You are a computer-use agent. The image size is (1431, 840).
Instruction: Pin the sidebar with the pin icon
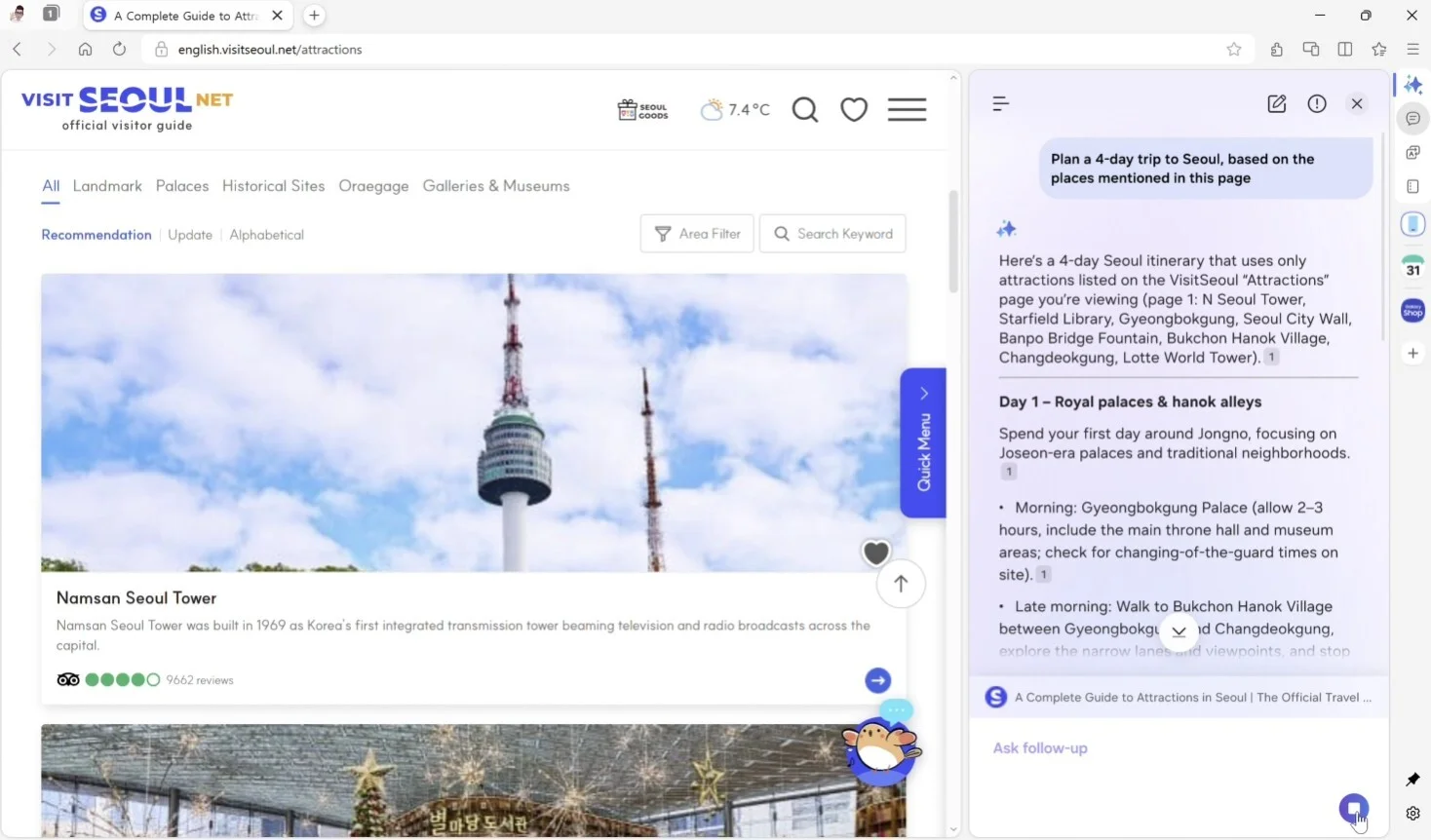[1412, 780]
